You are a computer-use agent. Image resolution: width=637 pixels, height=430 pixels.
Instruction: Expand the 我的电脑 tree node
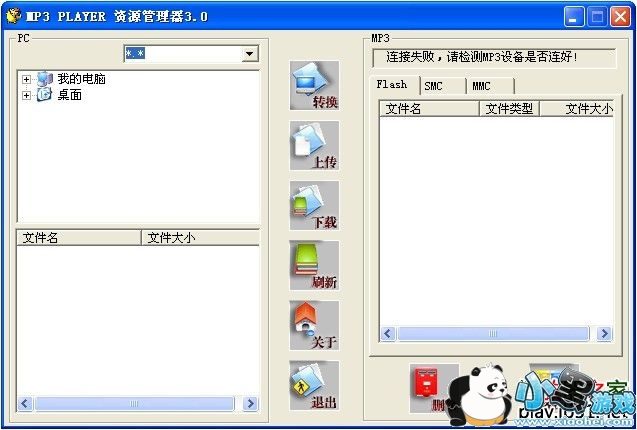[26, 79]
